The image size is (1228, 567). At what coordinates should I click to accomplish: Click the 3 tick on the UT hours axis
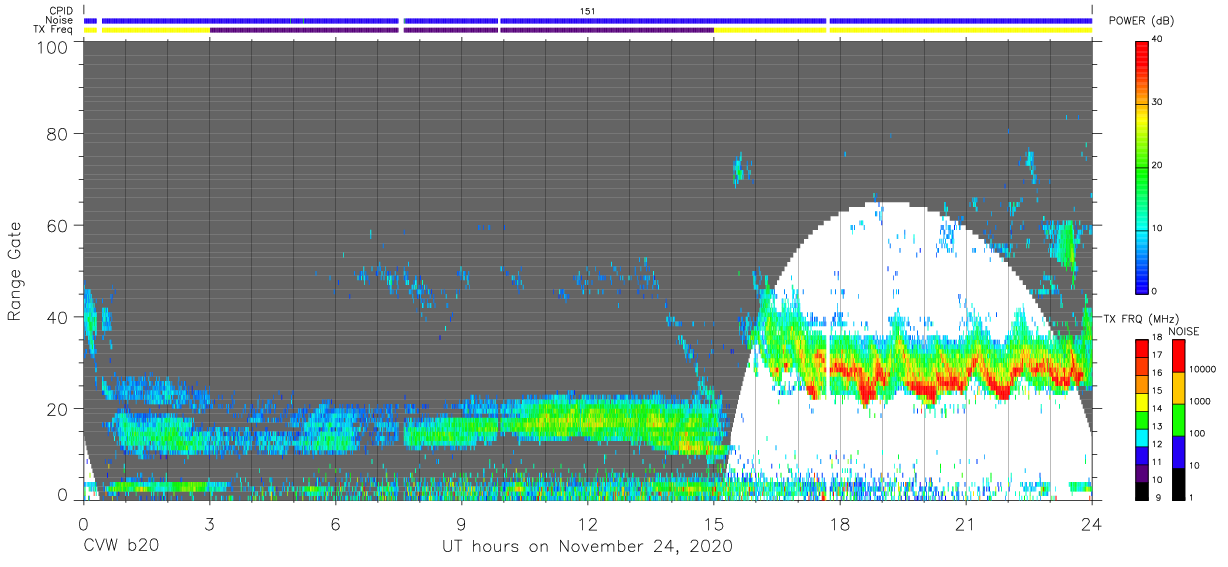click(x=209, y=523)
